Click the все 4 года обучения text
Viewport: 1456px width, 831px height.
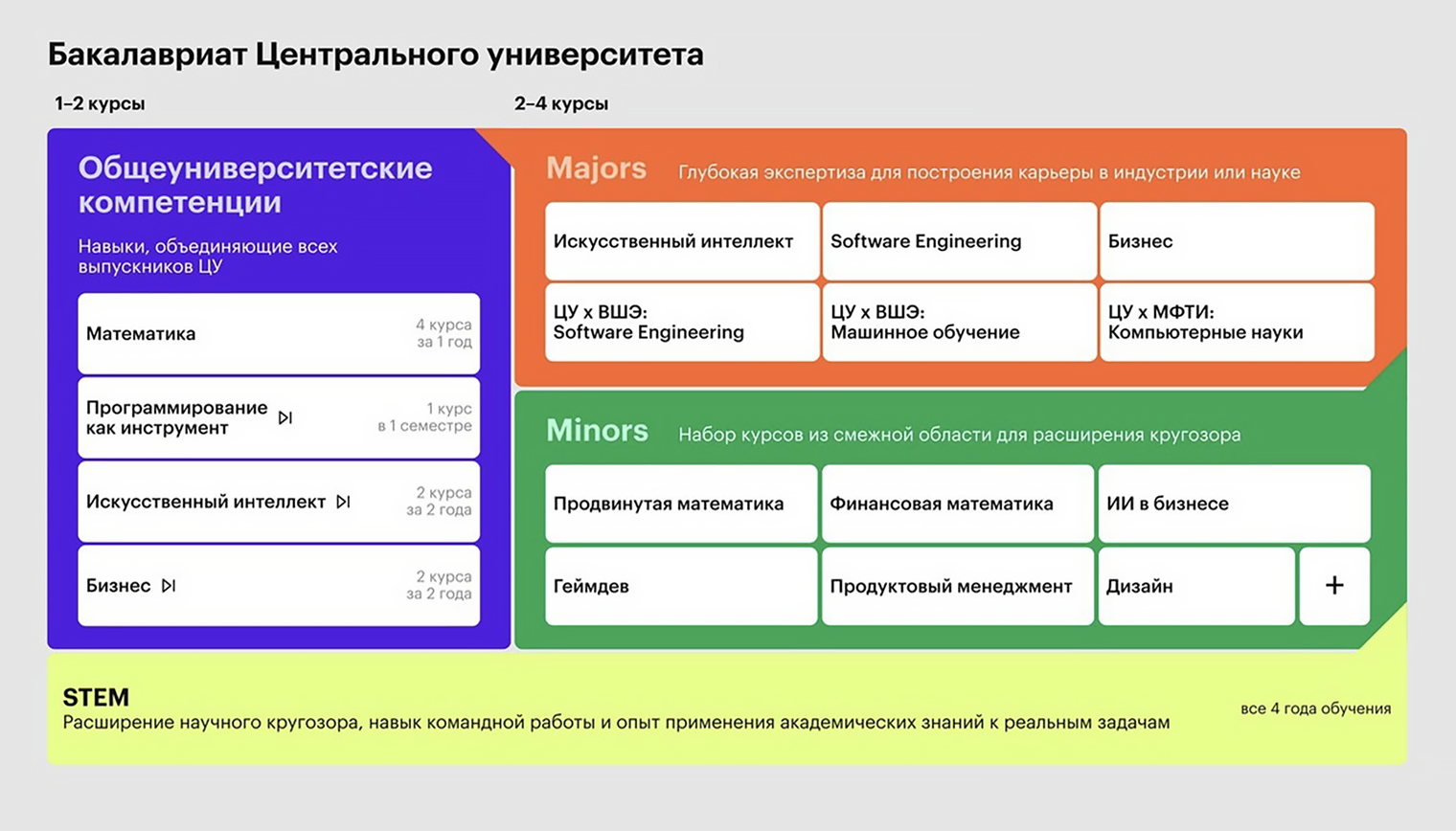point(1315,708)
